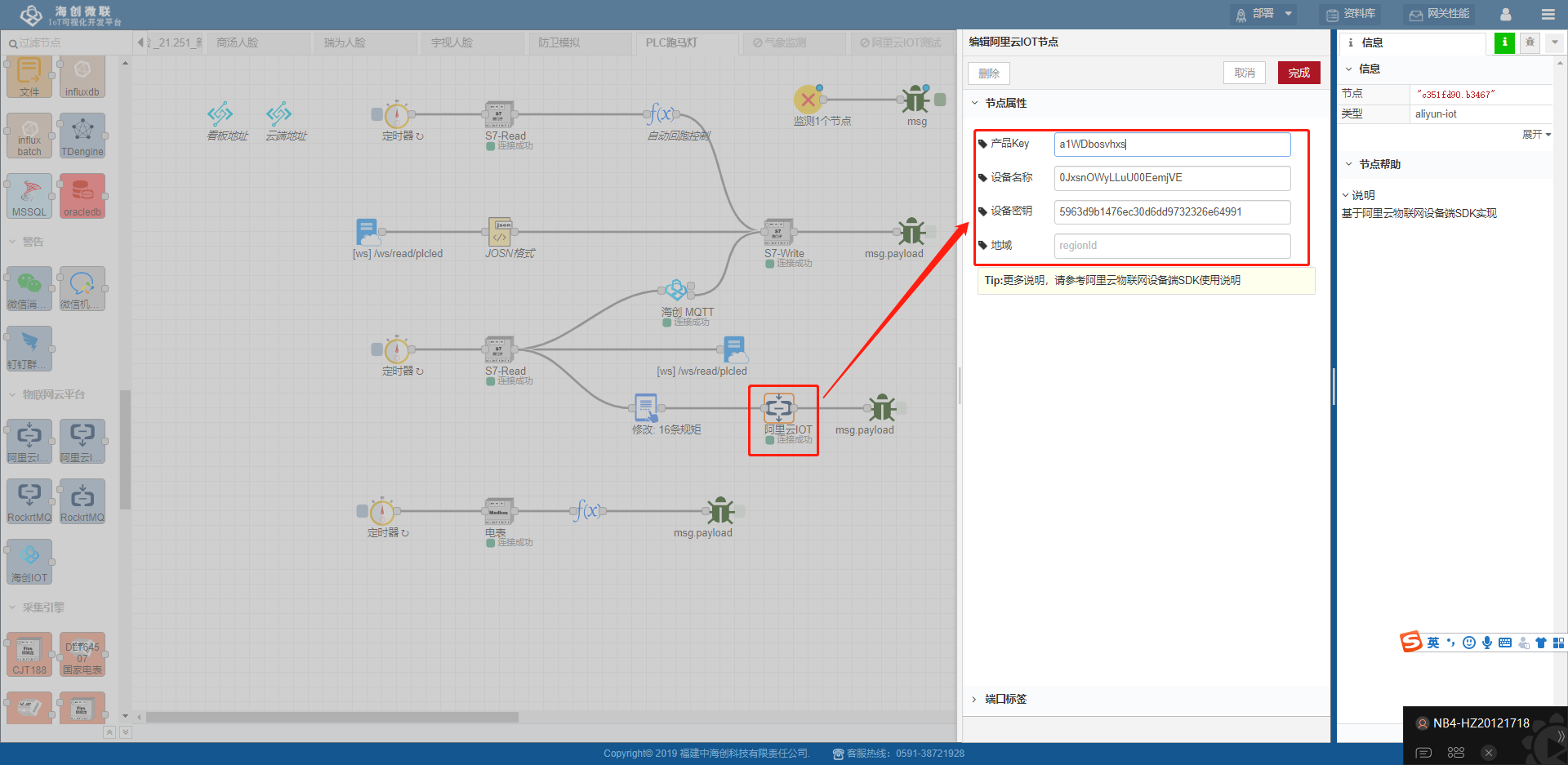Viewport: 1568px width, 765px height.
Task: Select the 看板地址 node on canvas
Action: 220,114
